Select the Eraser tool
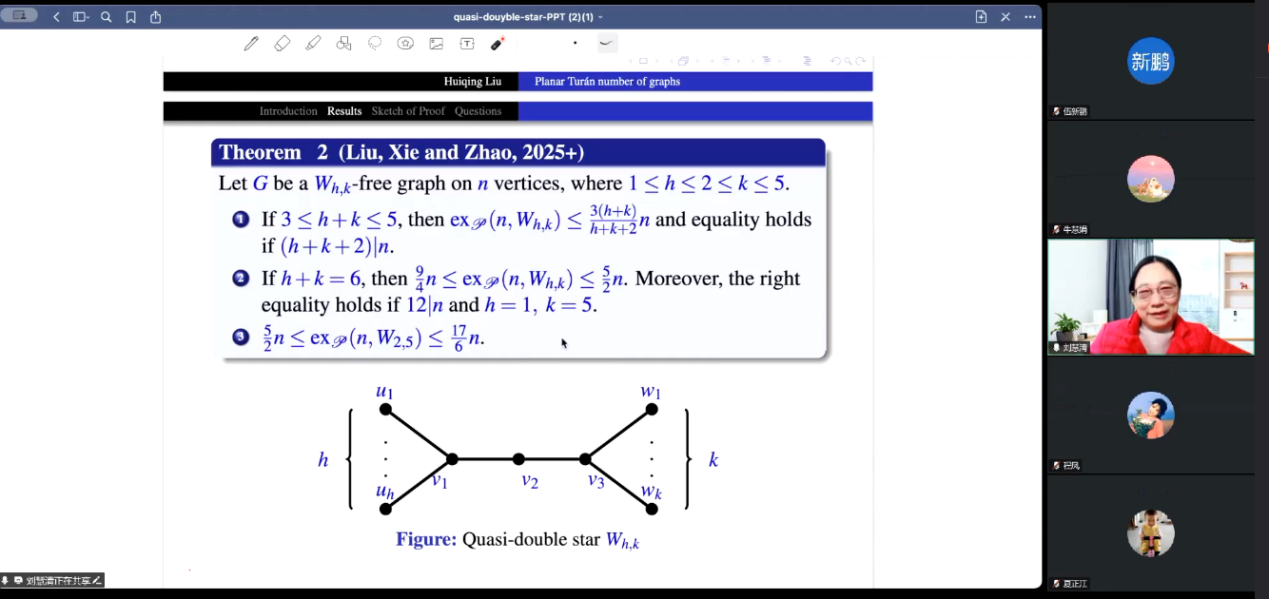 [x=282, y=43]
